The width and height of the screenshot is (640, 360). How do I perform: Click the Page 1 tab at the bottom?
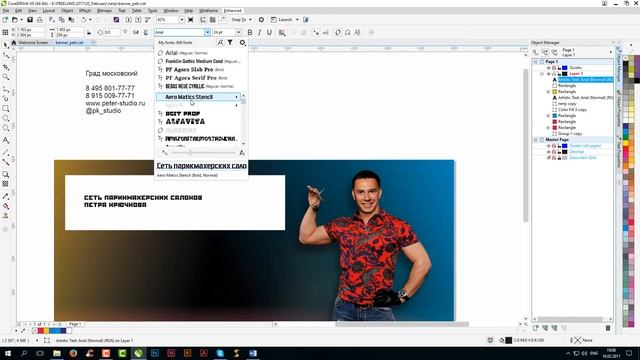(75, 324)
